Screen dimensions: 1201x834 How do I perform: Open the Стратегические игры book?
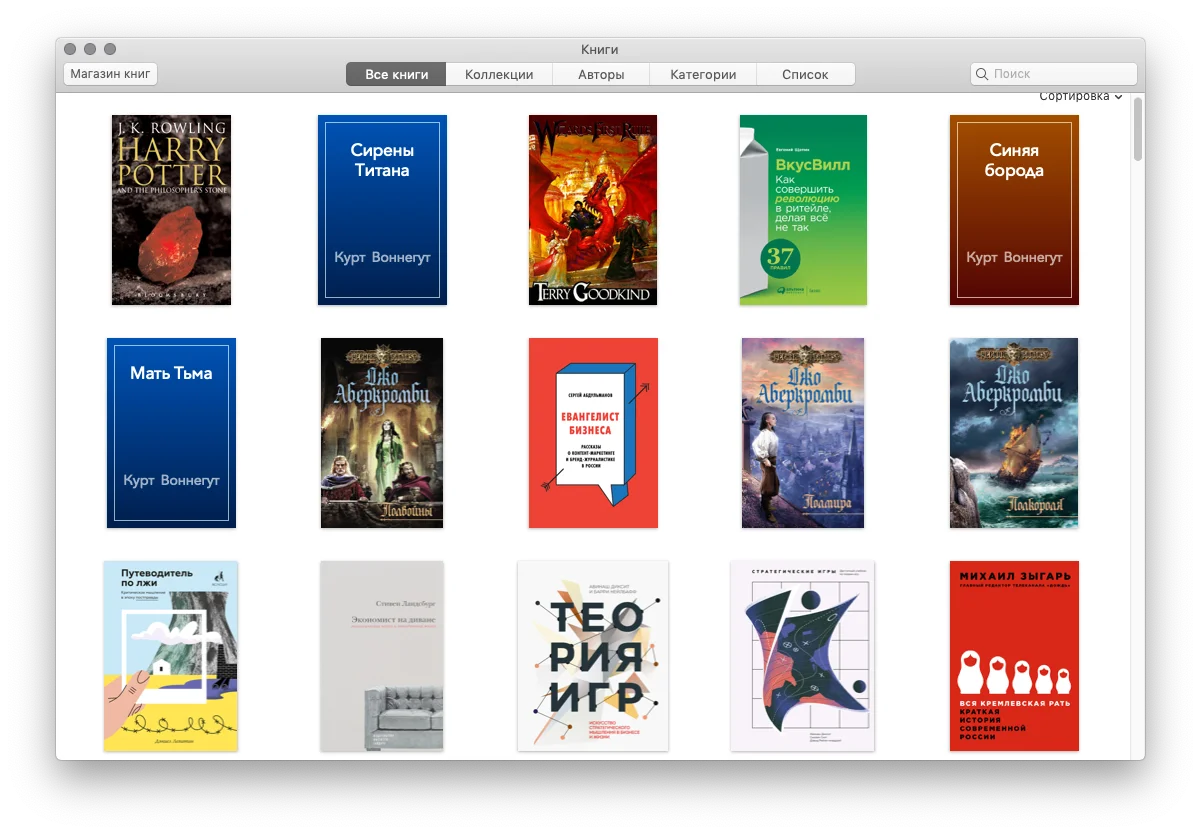coord(803,656)
